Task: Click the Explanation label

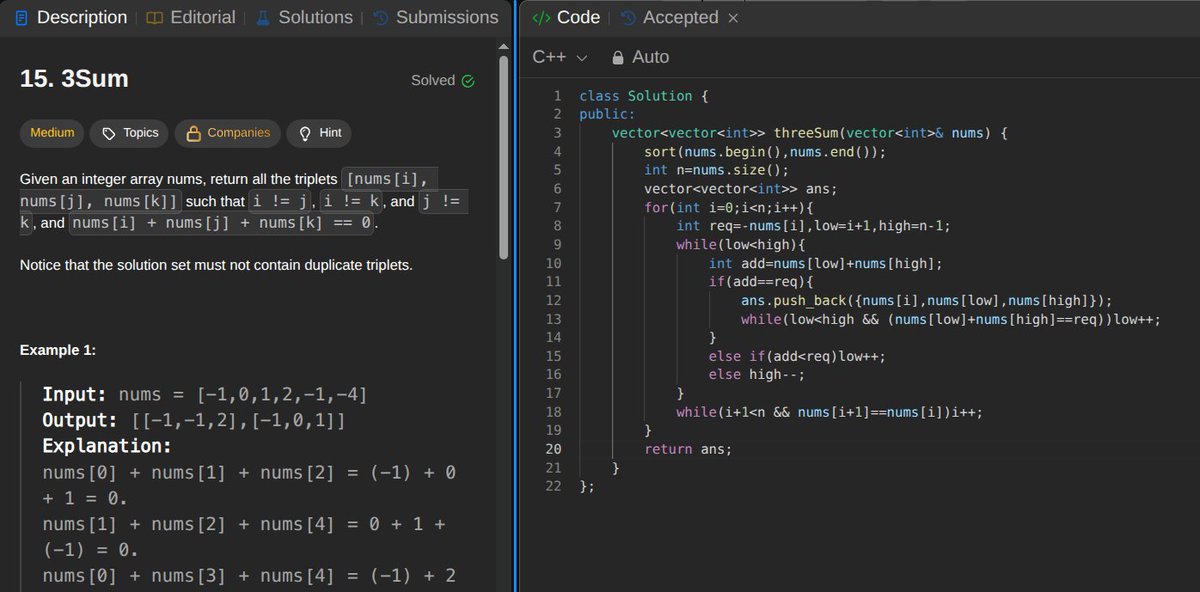Action: tap(107, 446)
